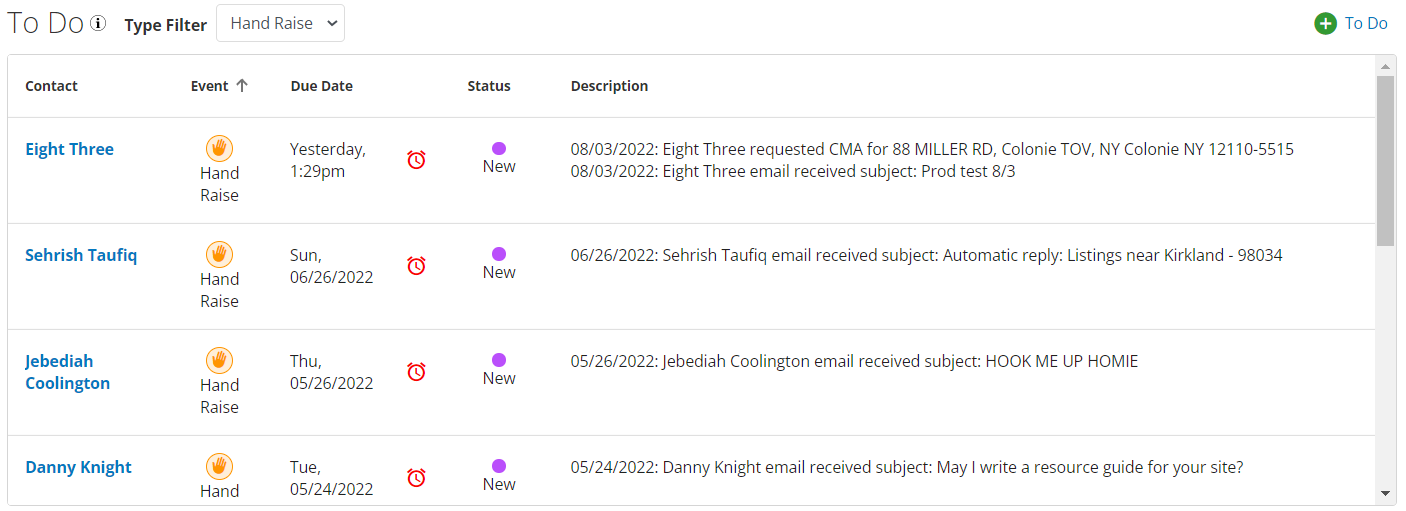Open Eight Three contact link
This screenshot has height=511, width=1406.
tap(70, 149)
